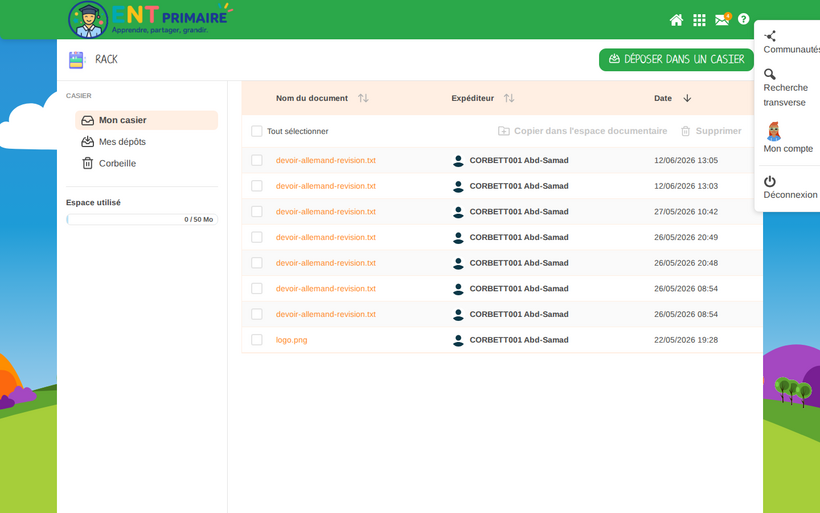Click sender avatar on the 12/06/2026 13:05 row
The image size is (820, 513).
pos(458,161)
